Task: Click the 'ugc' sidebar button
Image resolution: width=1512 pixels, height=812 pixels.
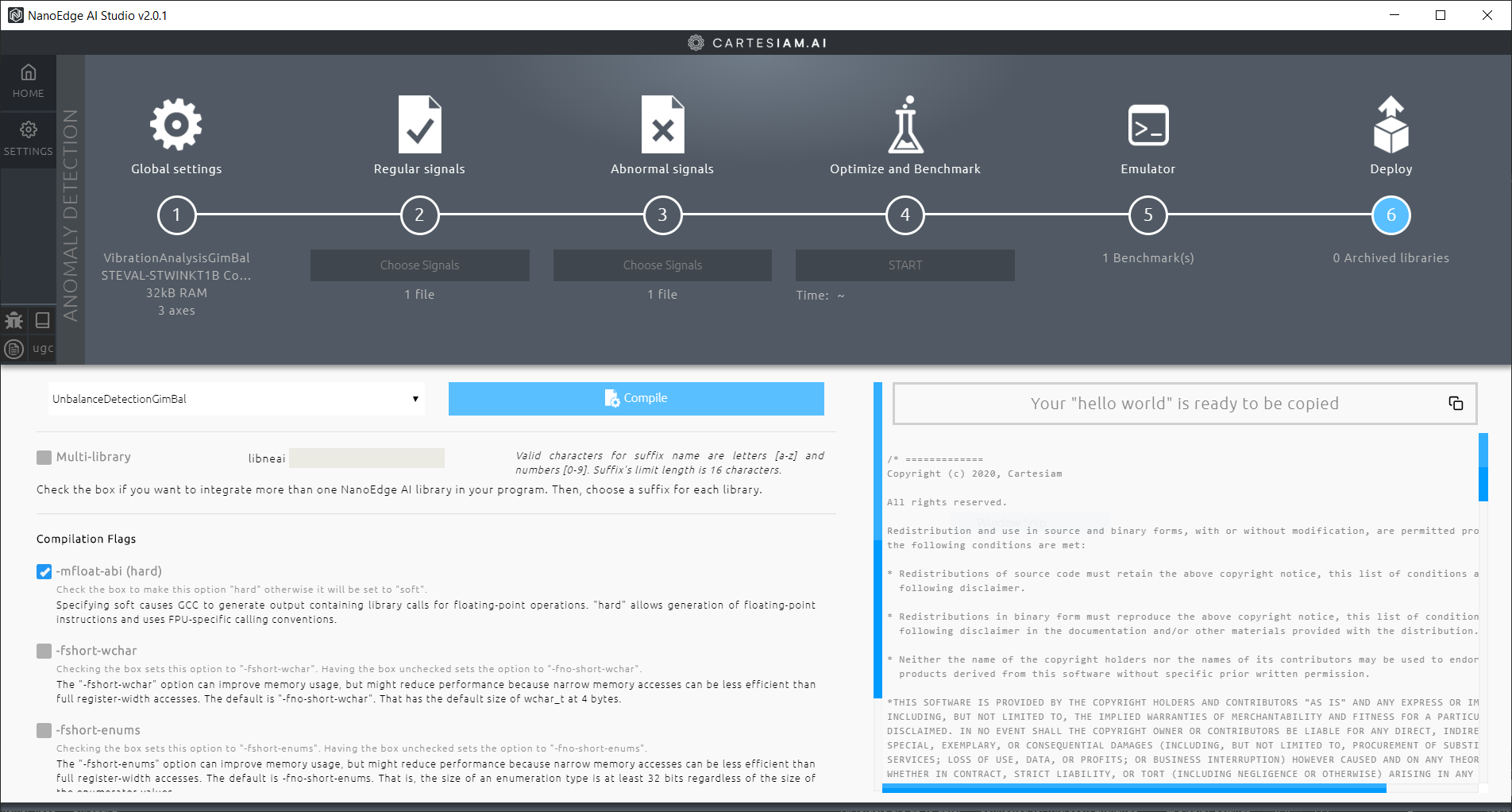Action: [43, 348]
